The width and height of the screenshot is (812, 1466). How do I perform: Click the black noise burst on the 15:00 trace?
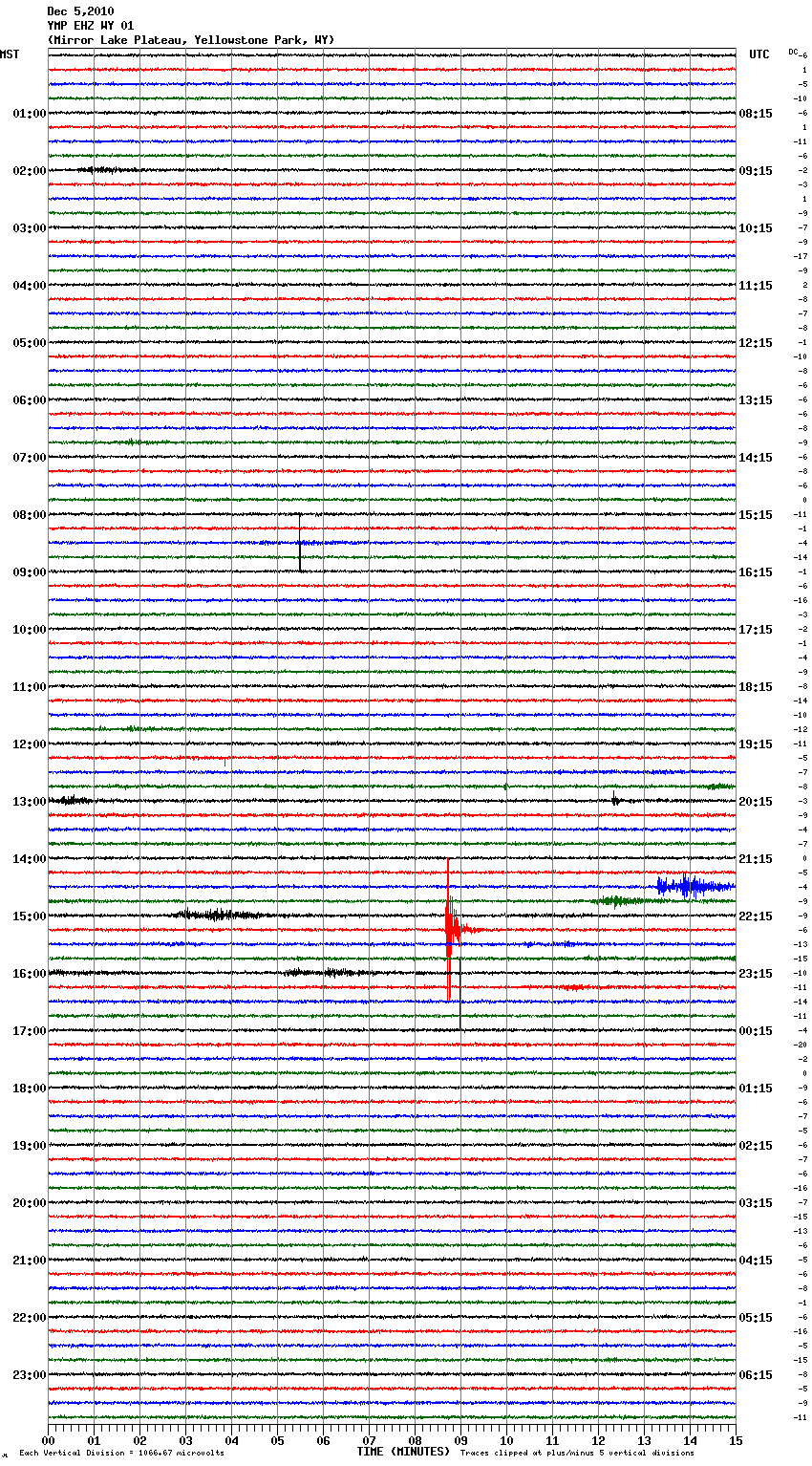[220, 915]
